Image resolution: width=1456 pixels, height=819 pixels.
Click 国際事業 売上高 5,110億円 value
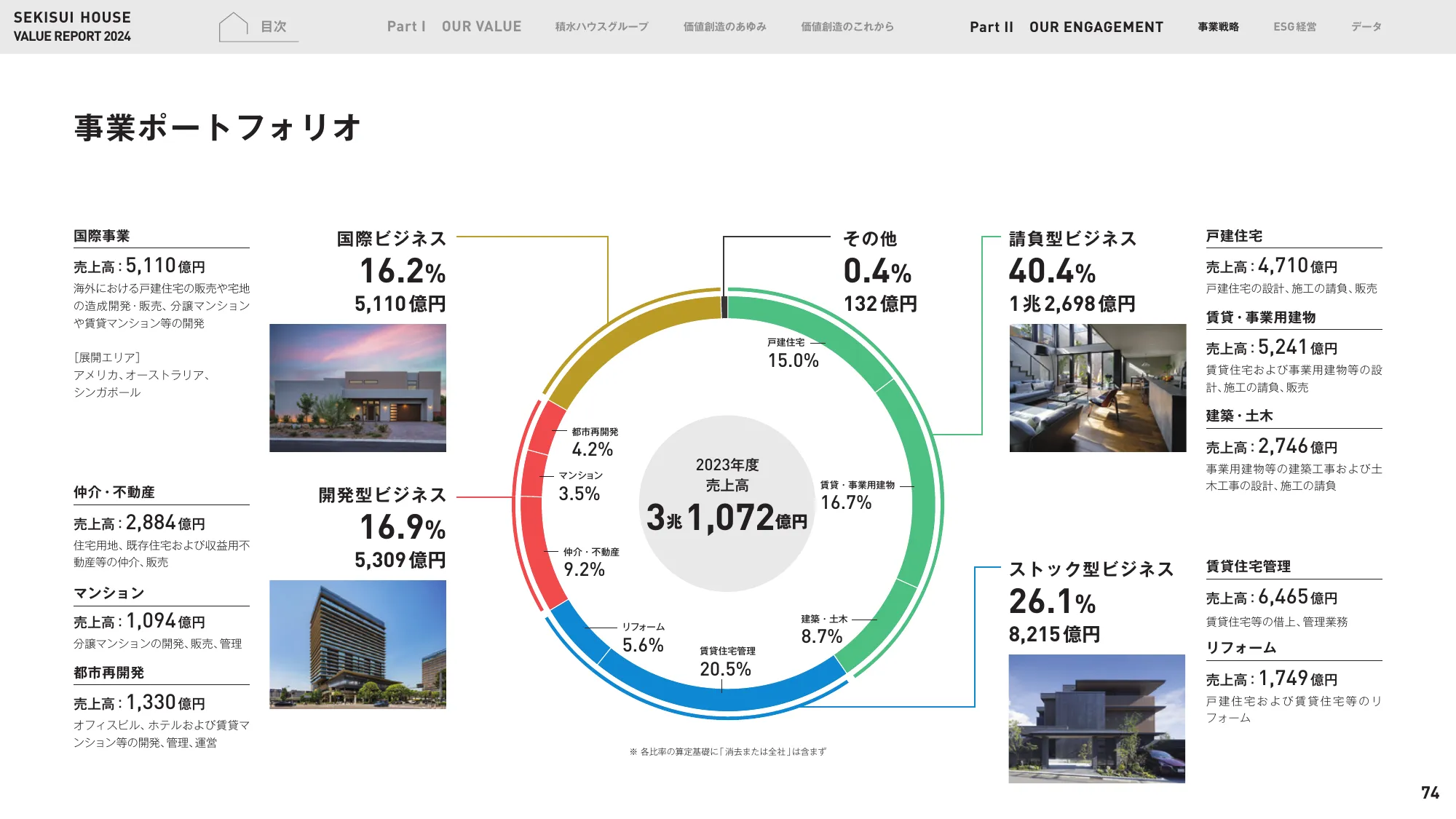point(139,266)
